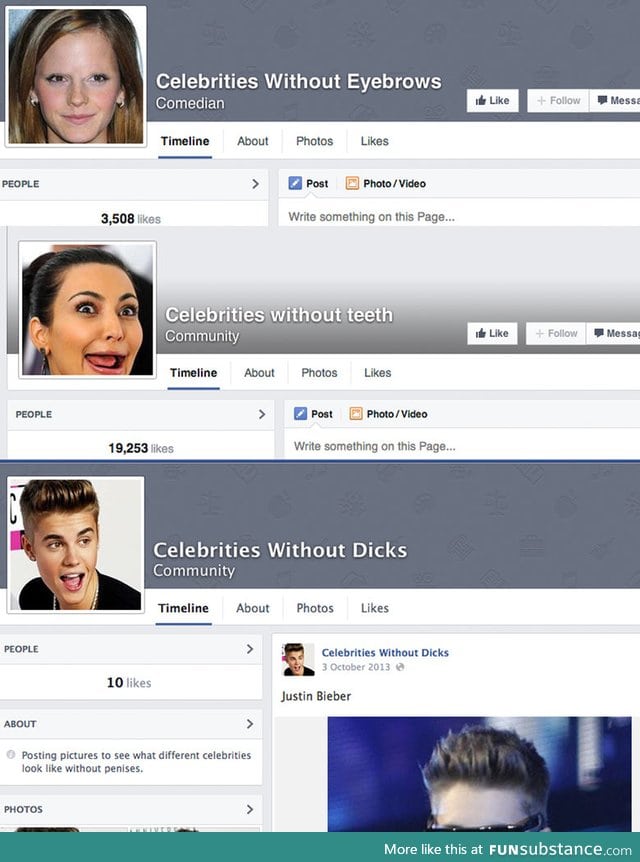Open Photos tab on teeth page
This screenshot has width=640, height=862.
coord(319,373)
